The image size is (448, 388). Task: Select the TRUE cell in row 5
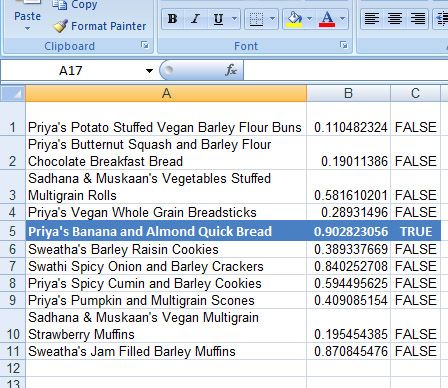click(x=415, y=231)
